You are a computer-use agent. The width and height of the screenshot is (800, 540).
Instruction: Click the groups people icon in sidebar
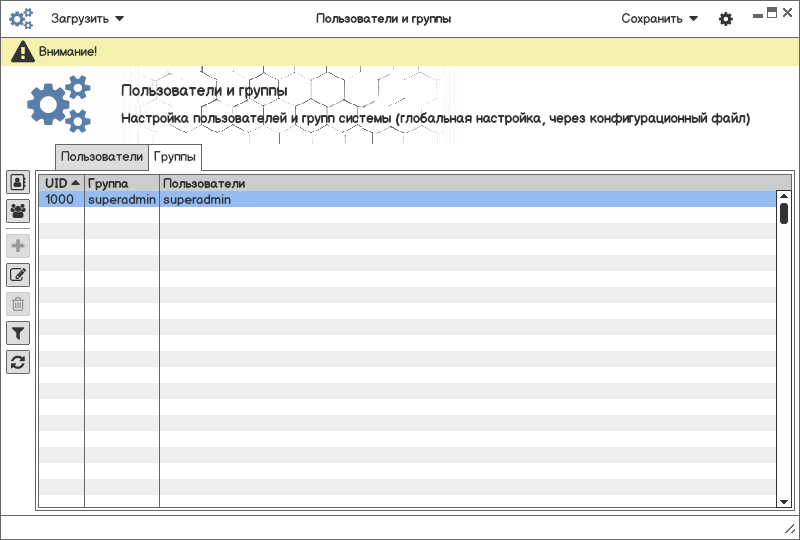(18, 211)
